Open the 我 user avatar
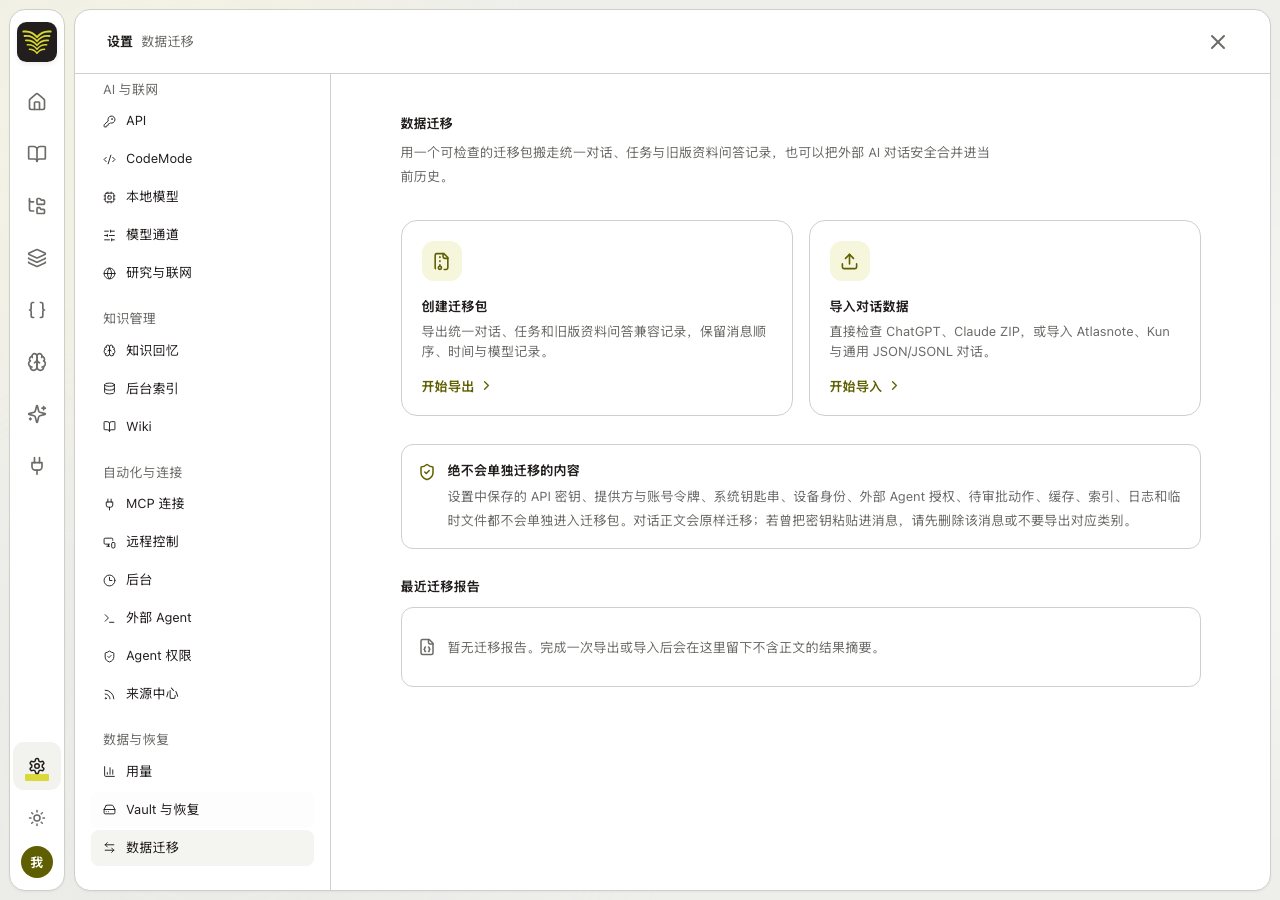 click(x=37, y=862)
